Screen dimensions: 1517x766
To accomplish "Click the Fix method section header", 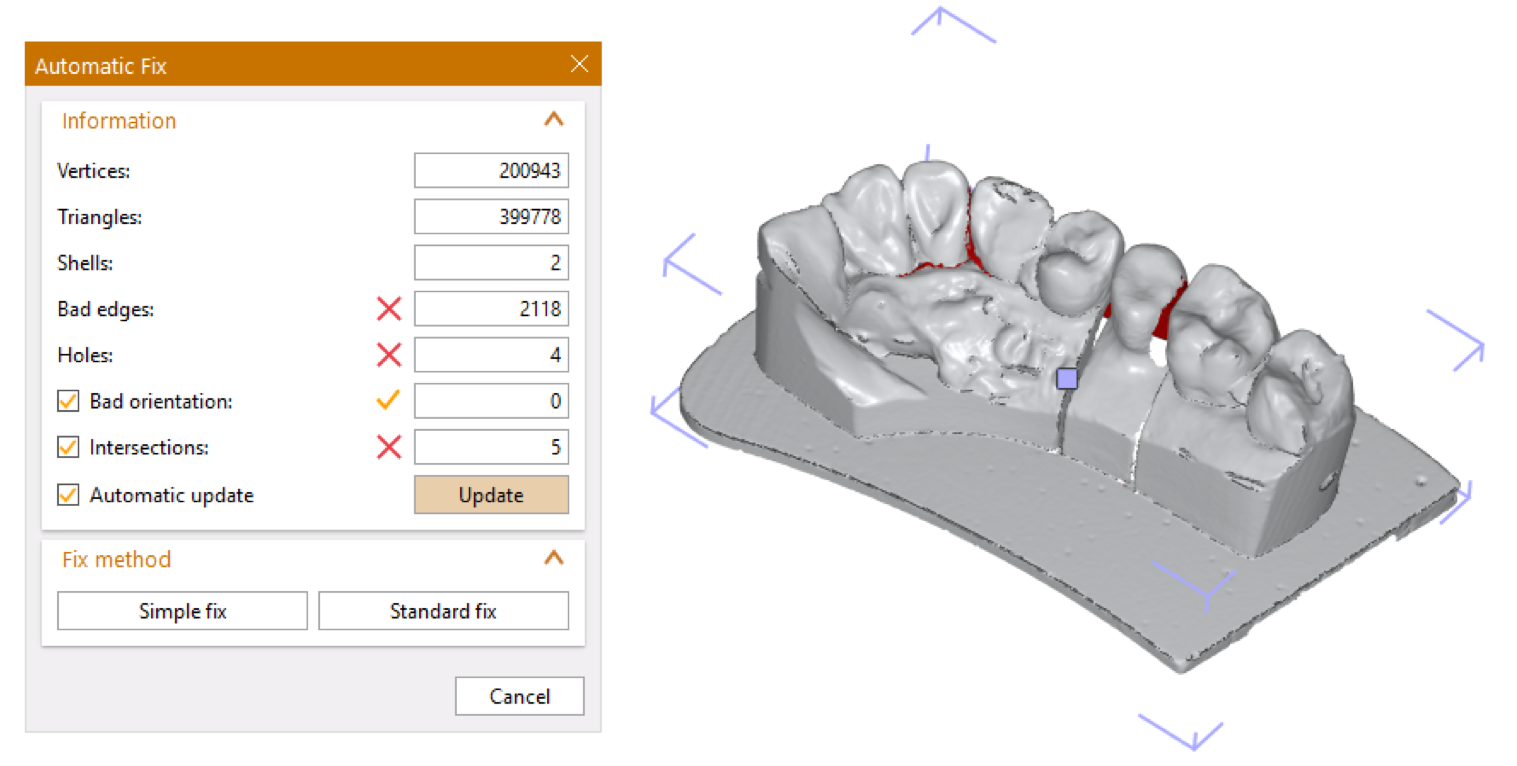I will click(x=116, y=559).
